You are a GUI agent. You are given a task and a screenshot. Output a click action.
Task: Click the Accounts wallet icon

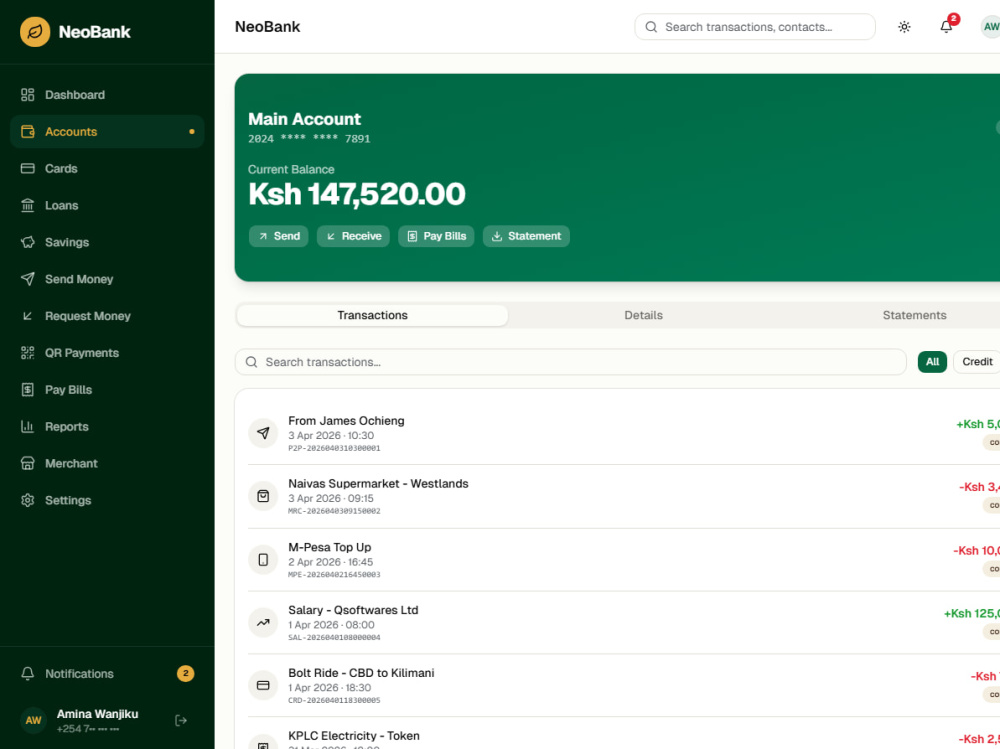pos(27,132)
